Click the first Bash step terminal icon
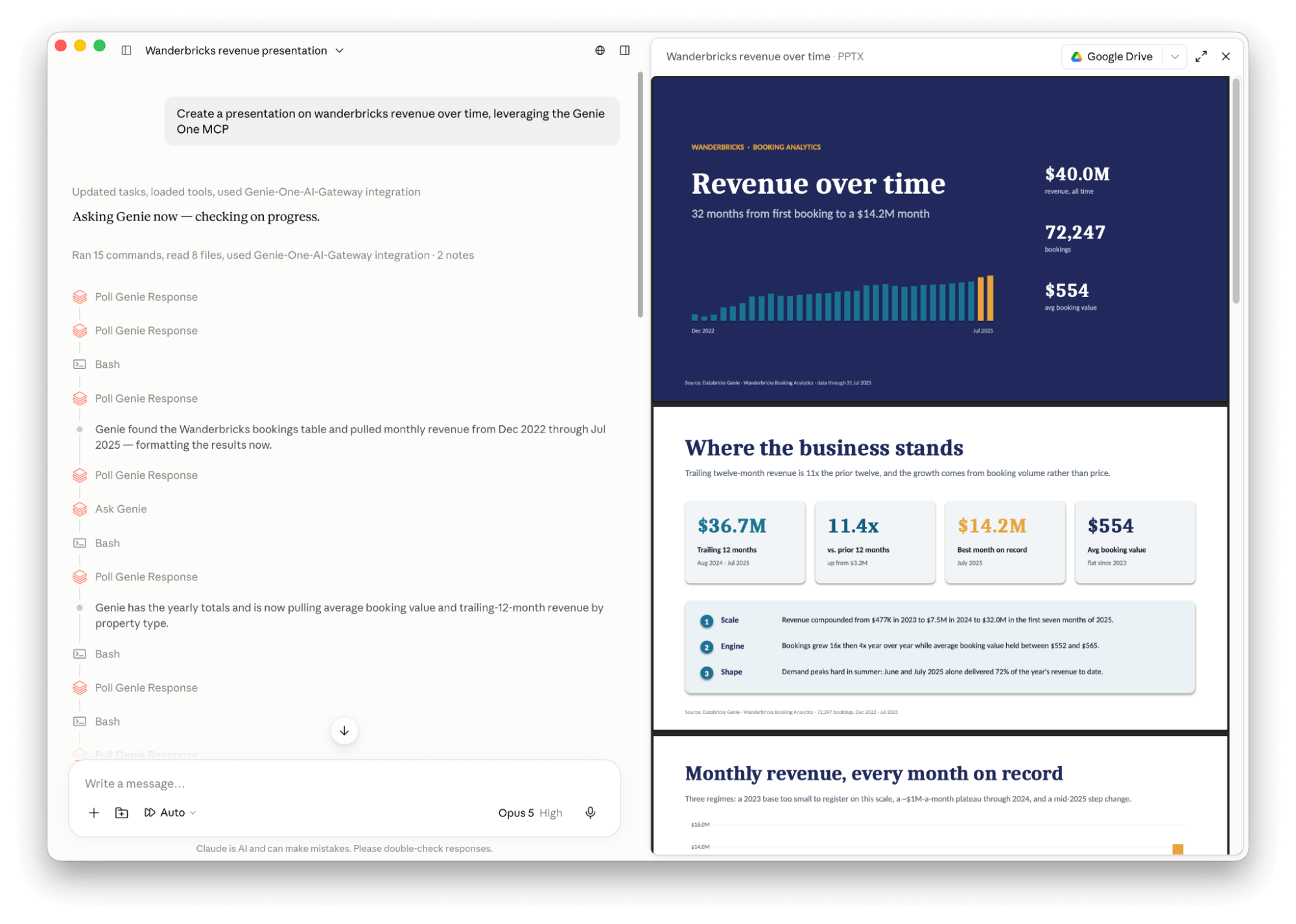 pyautogui.click(x=80, y=364)
